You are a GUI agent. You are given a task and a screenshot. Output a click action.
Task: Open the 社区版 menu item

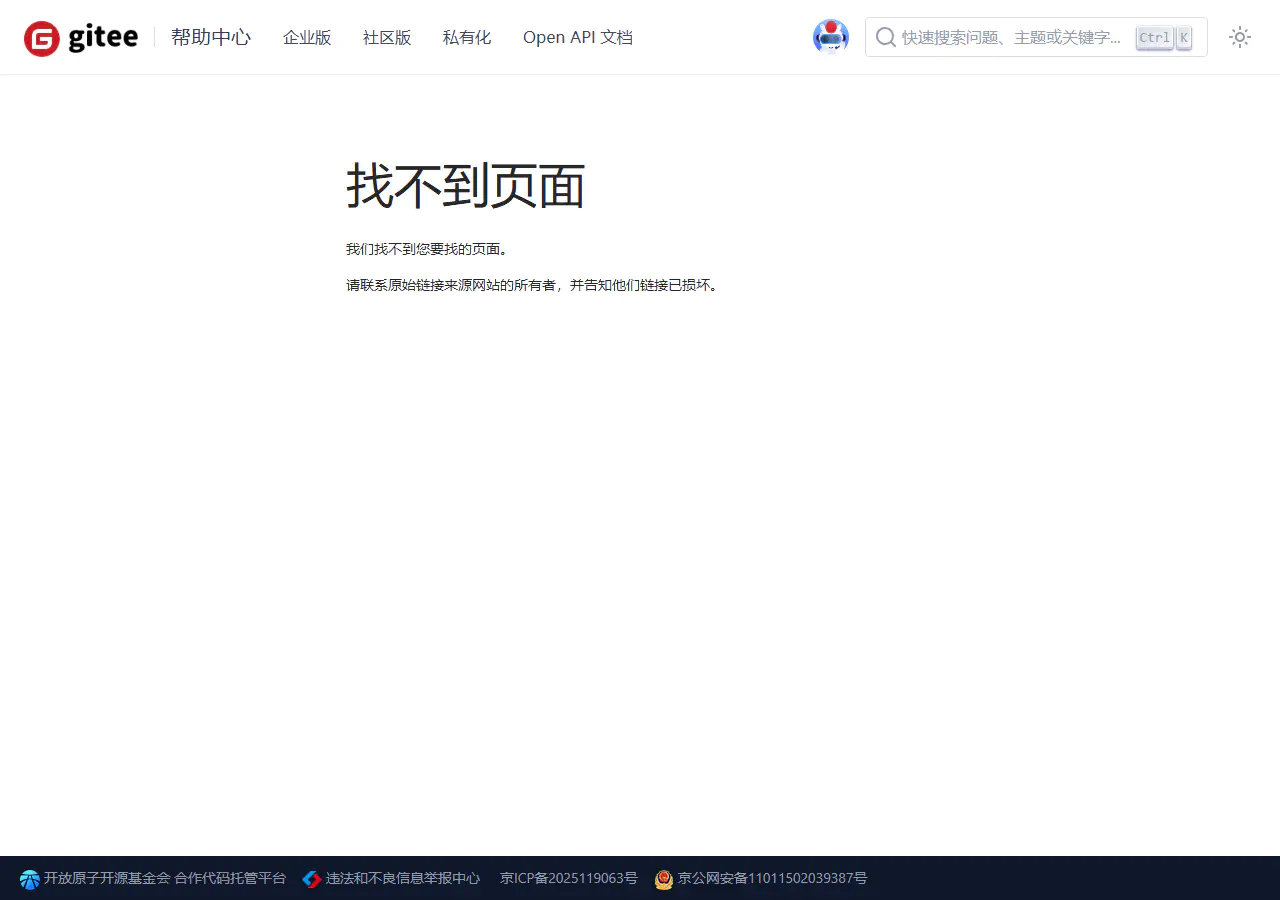(x=387, y=38)
